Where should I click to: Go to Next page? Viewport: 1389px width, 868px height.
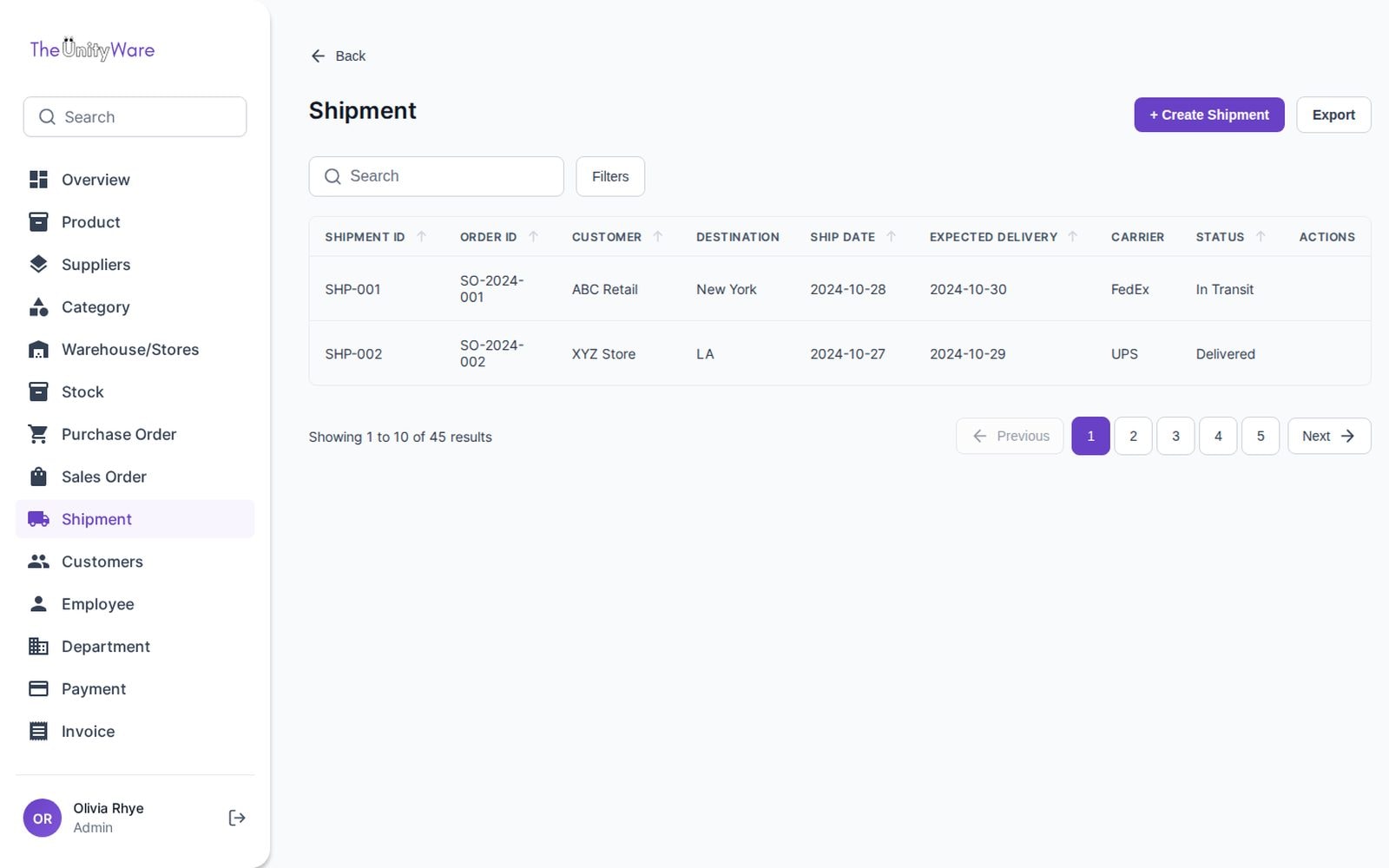tap(1329, 436)
